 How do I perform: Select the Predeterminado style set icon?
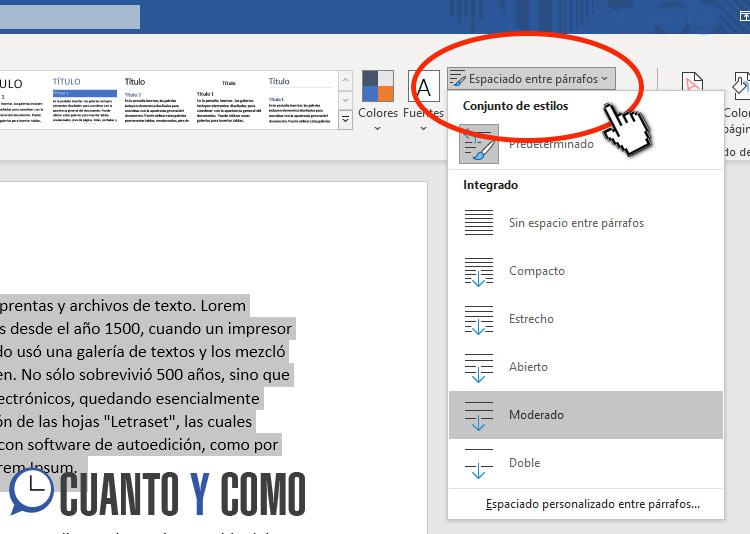tap(479, 144)
